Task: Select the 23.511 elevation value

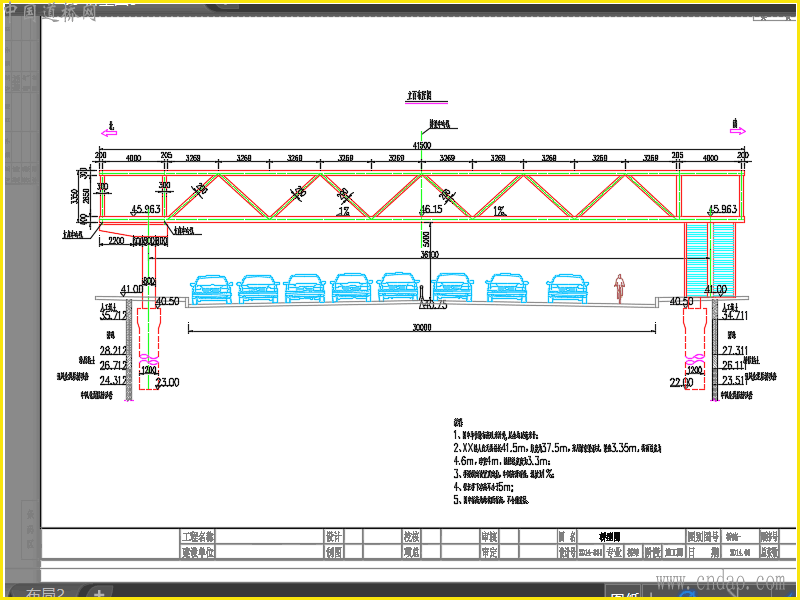Action: [735, 380]
